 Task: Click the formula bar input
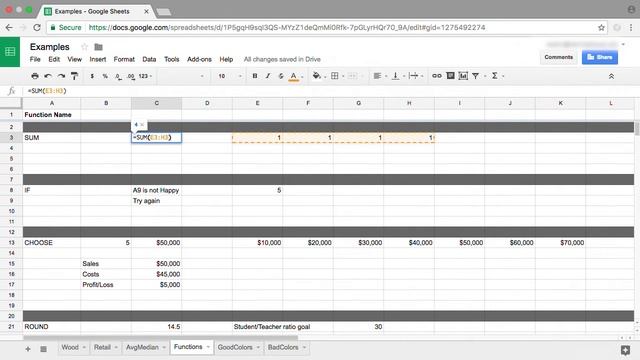coord(331,91)
